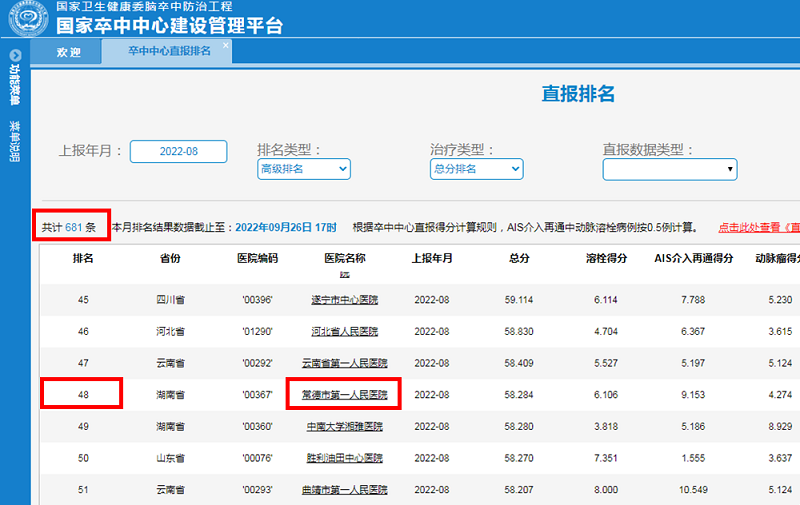Viewport: 800px width, 505px height.
Task: Expand the 功能菜单 sidebar arrow icon
Action: point(14,56)
